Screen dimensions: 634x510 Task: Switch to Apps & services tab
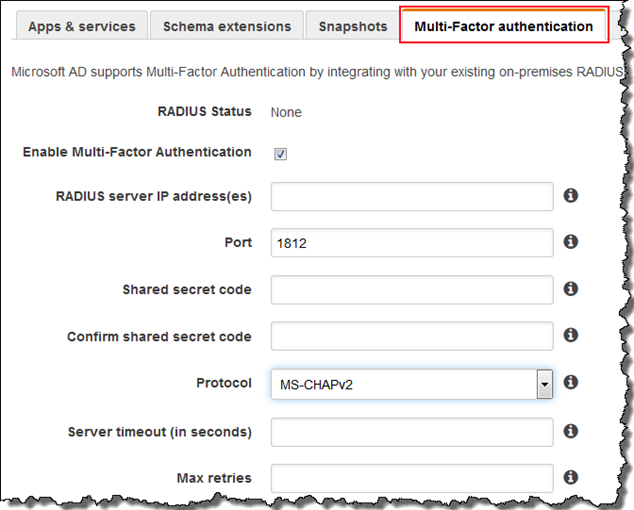tap(82, 26)
